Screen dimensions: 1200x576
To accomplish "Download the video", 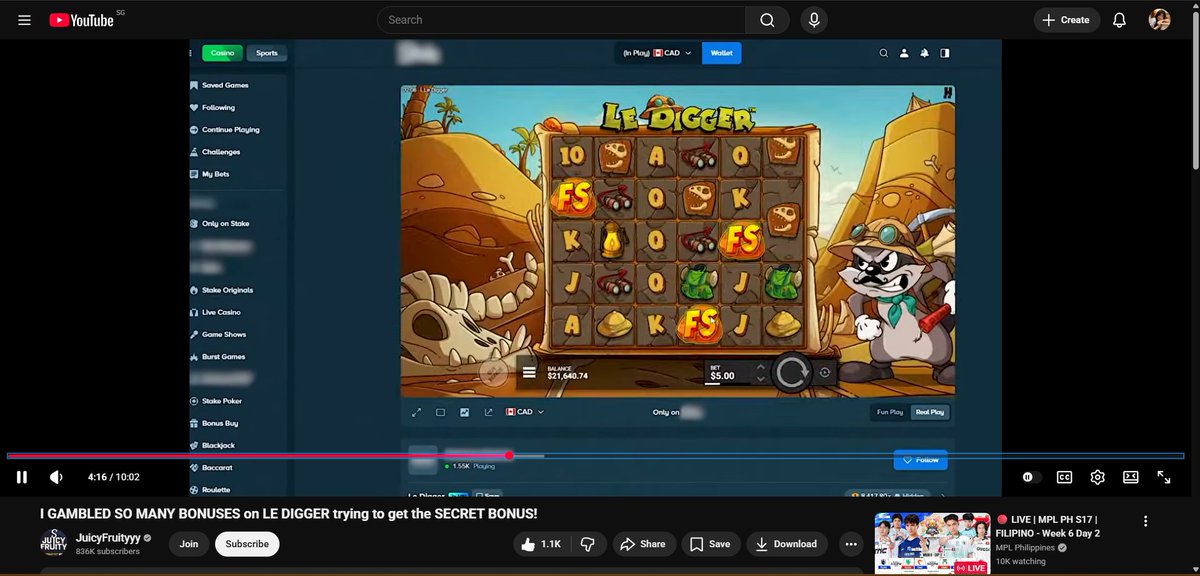I will (787, 544).
